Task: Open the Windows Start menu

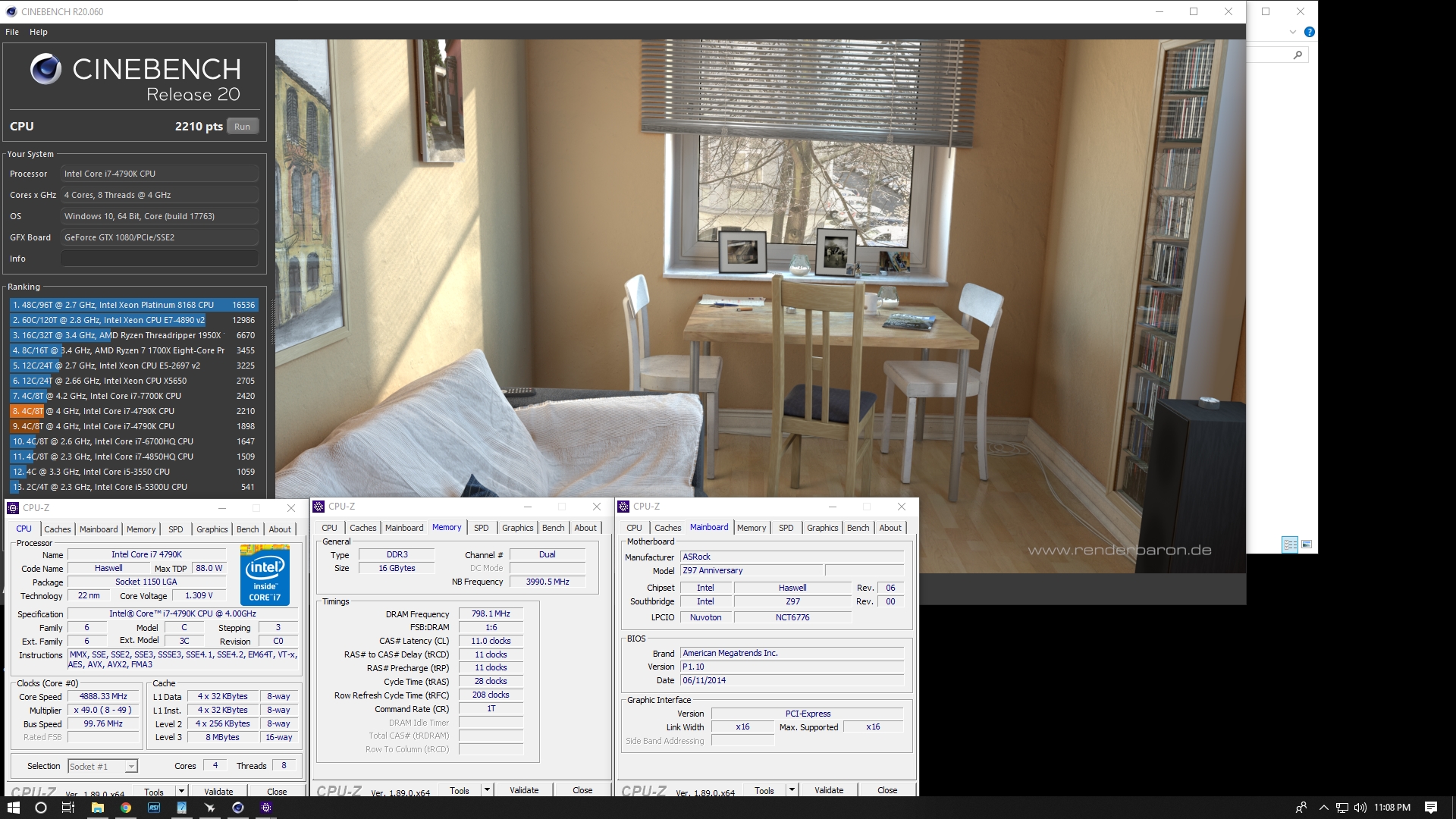Action: click(x=13, y=808)
